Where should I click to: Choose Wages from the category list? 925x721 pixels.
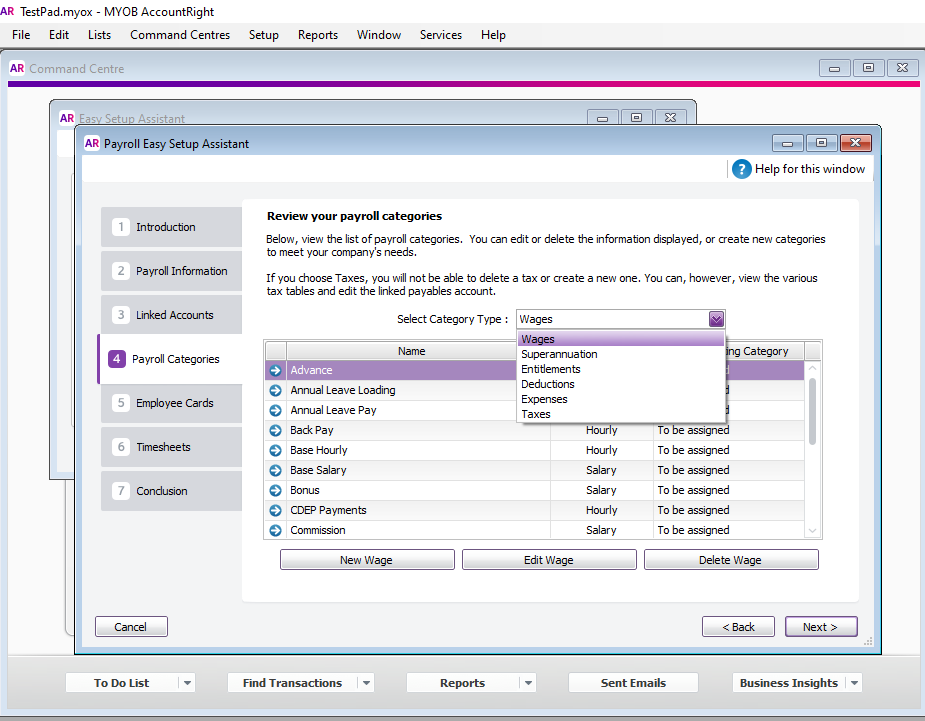click(x=621, y=339)
